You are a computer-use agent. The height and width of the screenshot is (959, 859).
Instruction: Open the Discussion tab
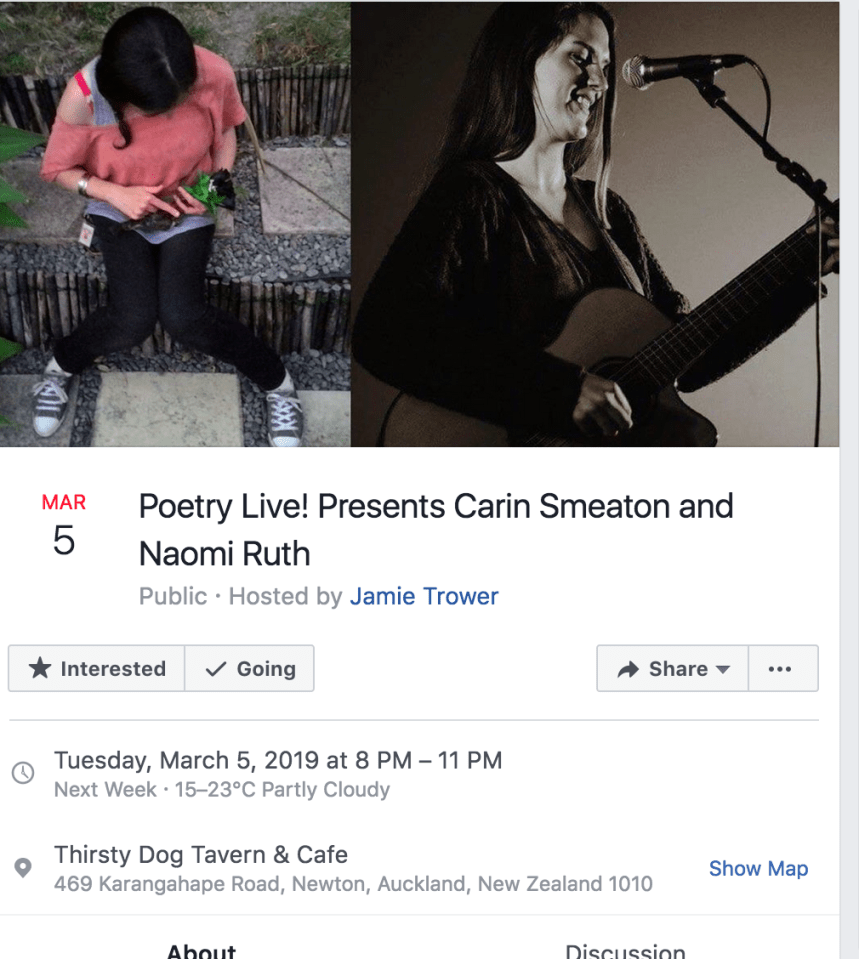[x=625, y=950]
